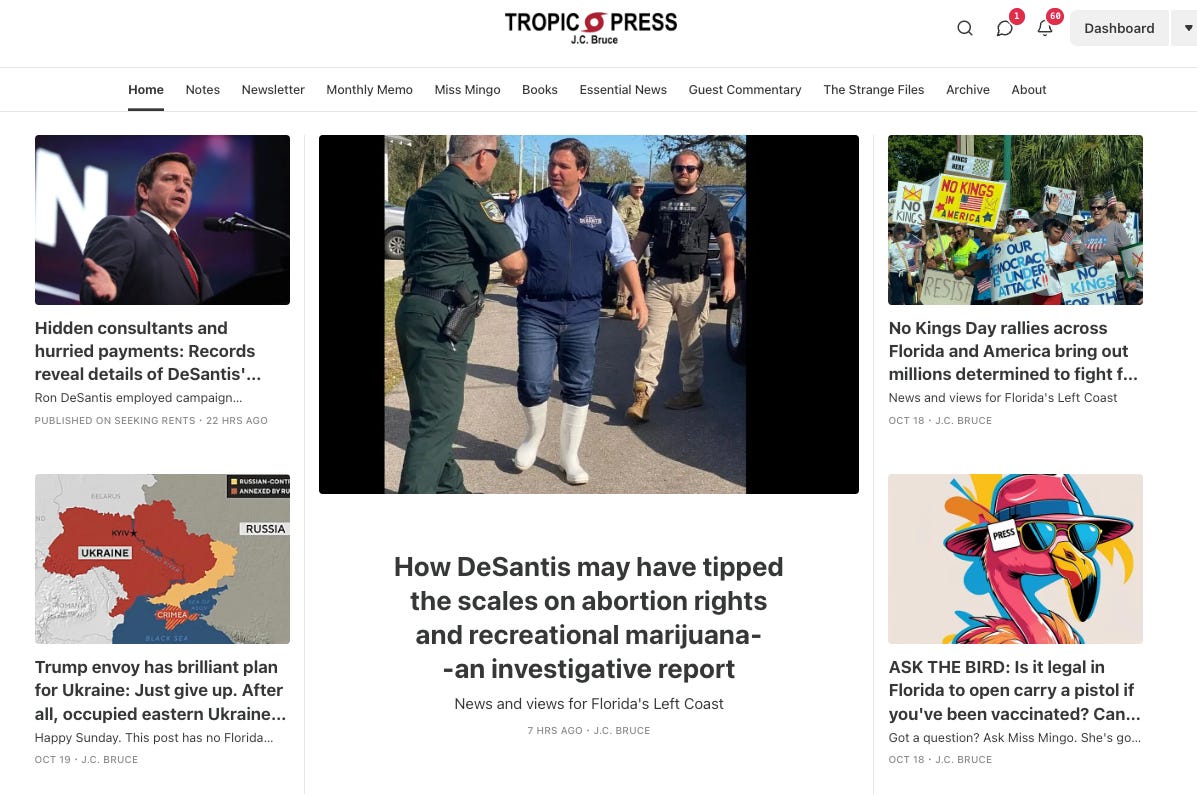Image resolution: width=1197 pixels, height=797 pixels.
Task: Open the search magnifier icon
Action: coord(965,28)
